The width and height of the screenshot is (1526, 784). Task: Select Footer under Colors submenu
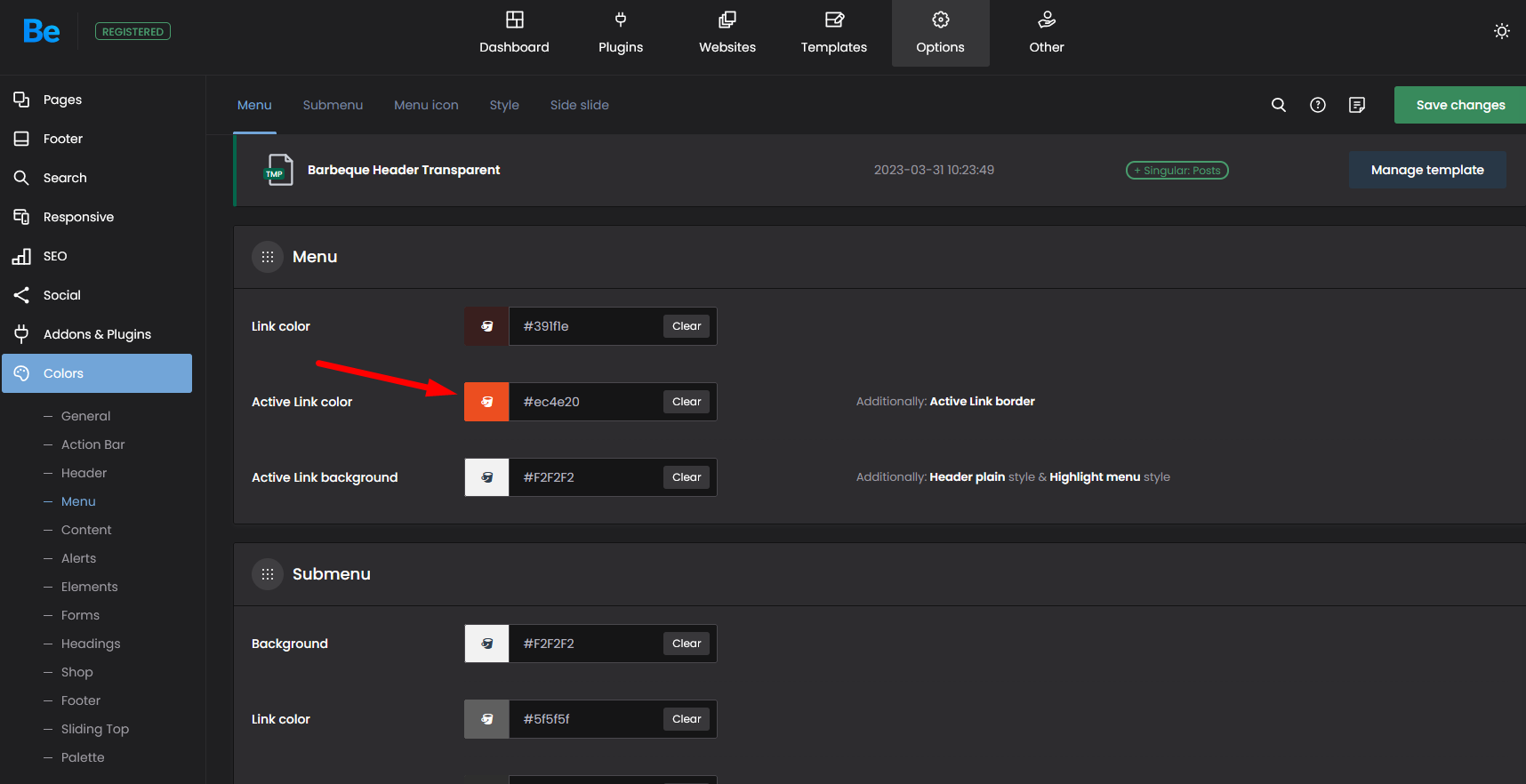point(81,700)
